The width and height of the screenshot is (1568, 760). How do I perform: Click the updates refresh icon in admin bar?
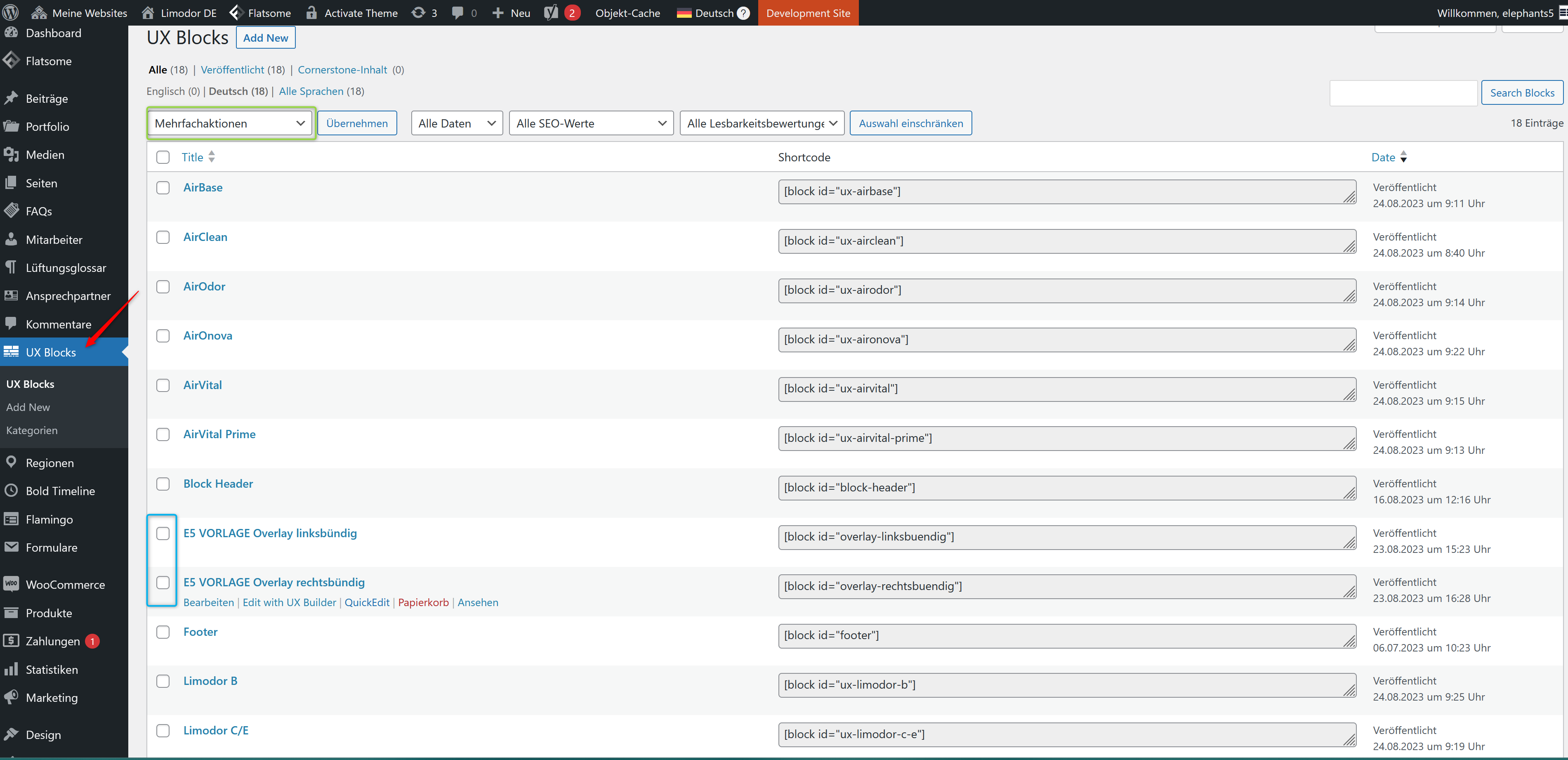[418, 13]
